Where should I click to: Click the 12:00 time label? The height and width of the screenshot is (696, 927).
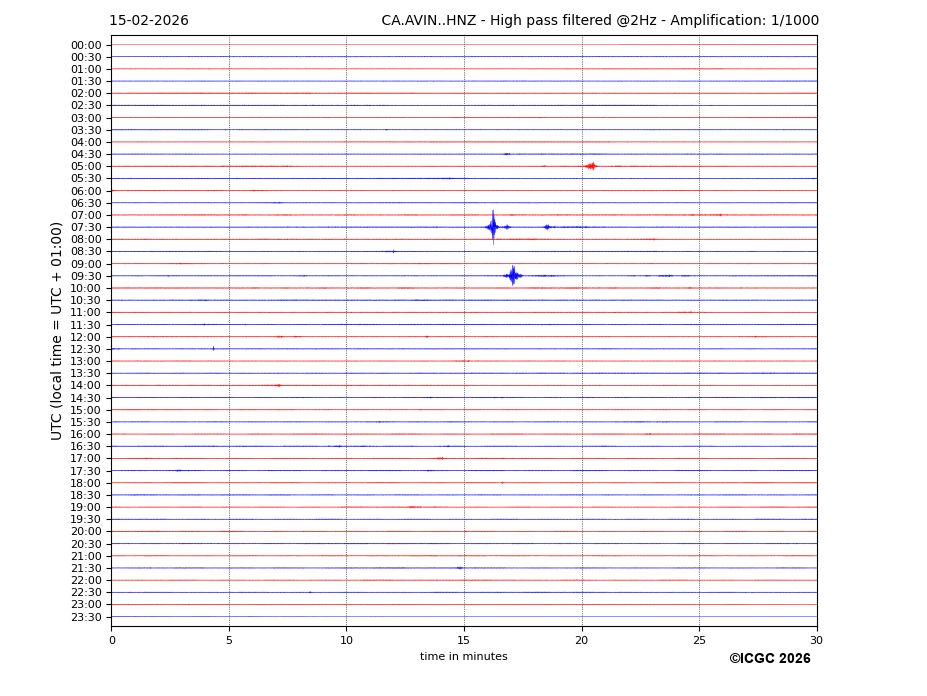pos(86,337)
